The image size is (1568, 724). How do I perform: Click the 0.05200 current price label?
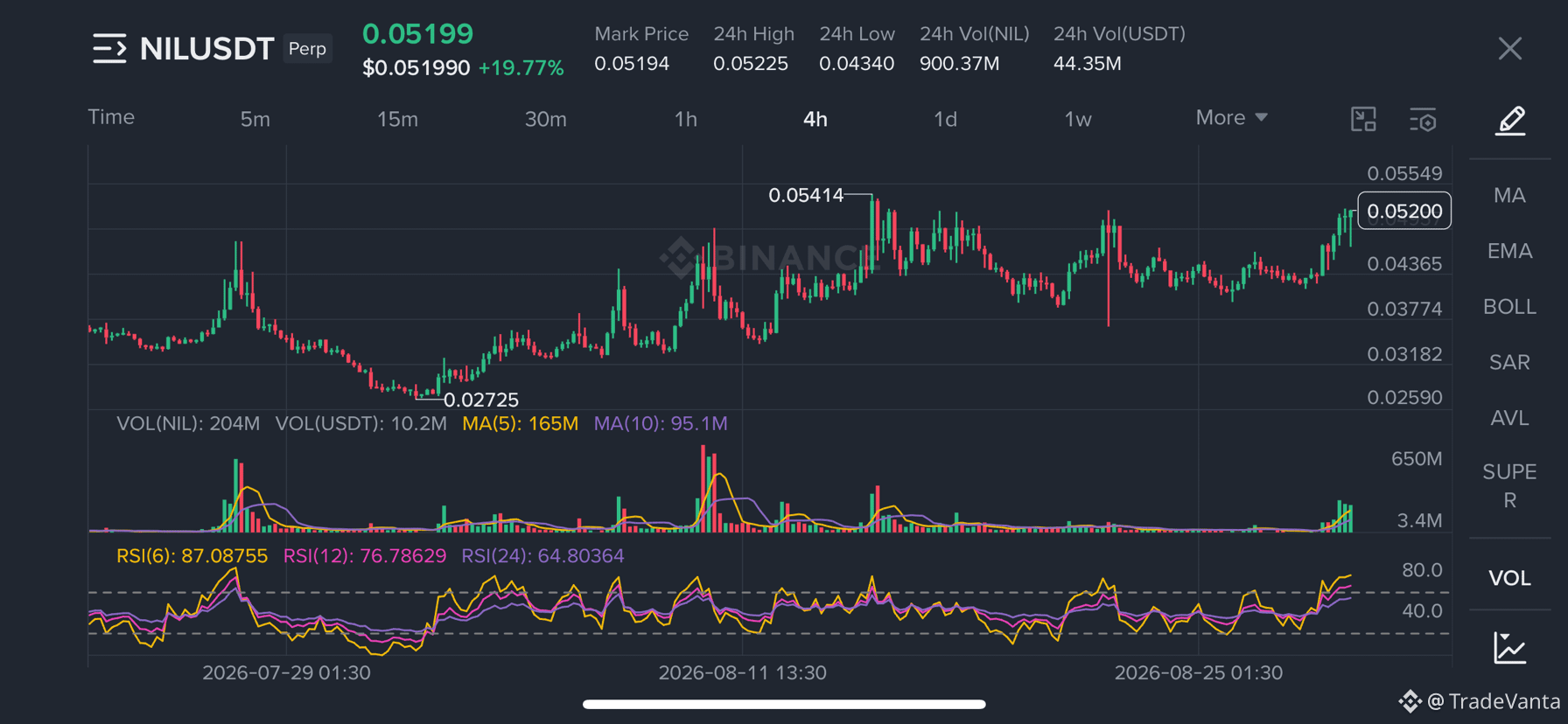point(1403,211)
